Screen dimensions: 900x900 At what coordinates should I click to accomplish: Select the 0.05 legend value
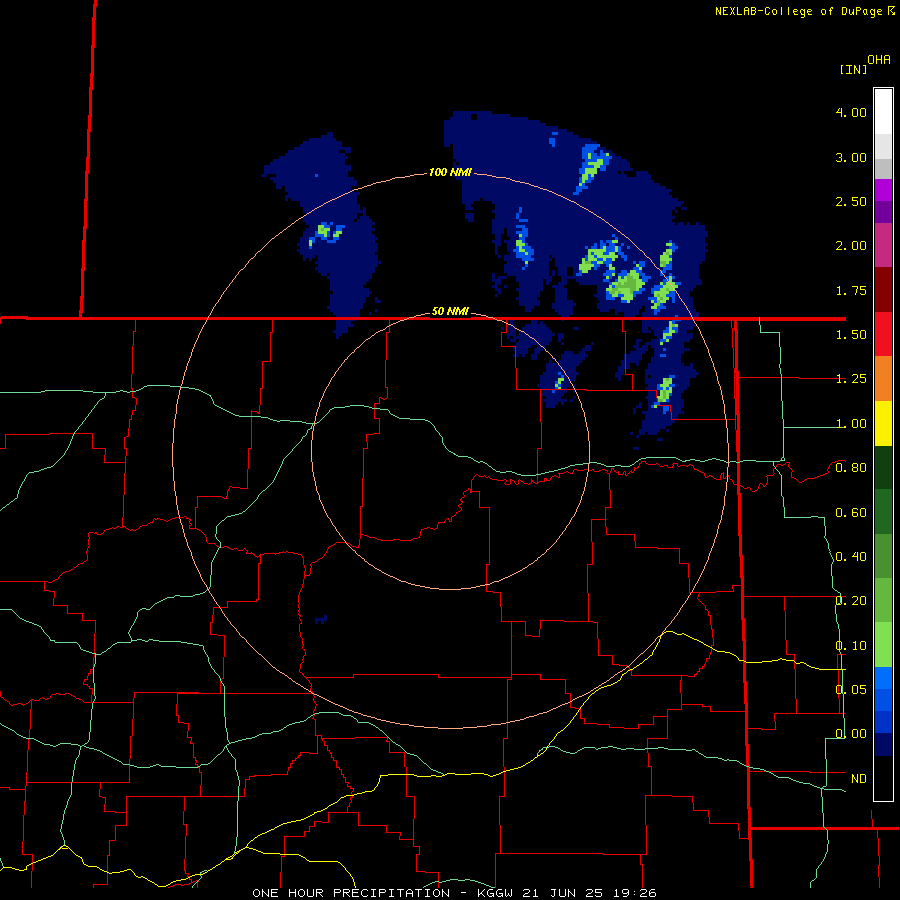(x=851, y=690)
